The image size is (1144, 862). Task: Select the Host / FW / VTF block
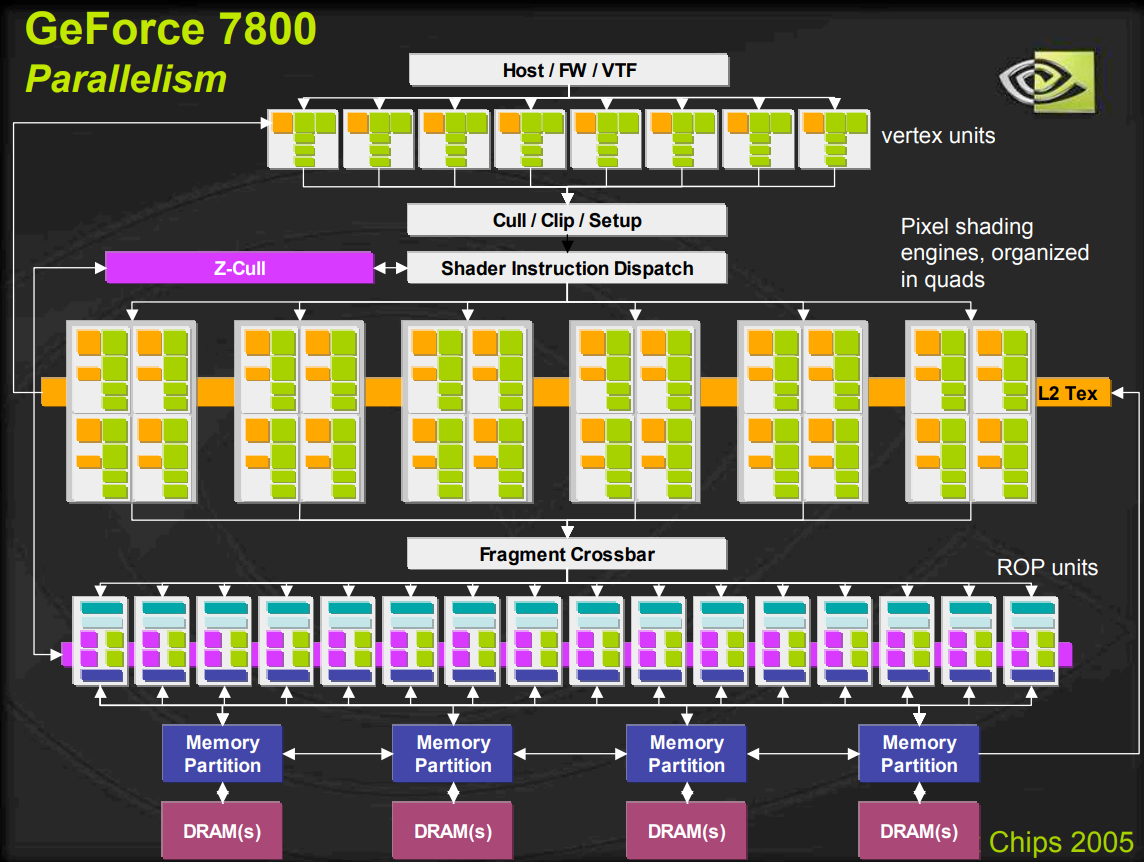click(x=569, y=70)
